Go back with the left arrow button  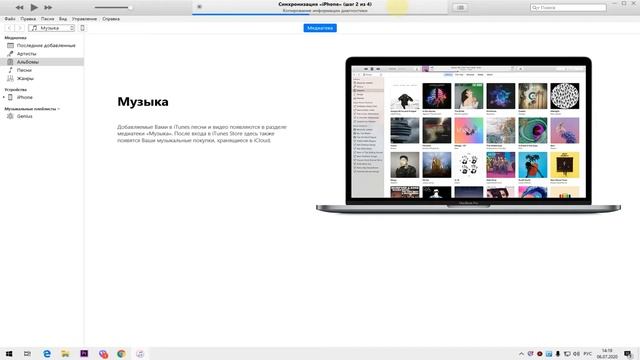tap(9, 28)
